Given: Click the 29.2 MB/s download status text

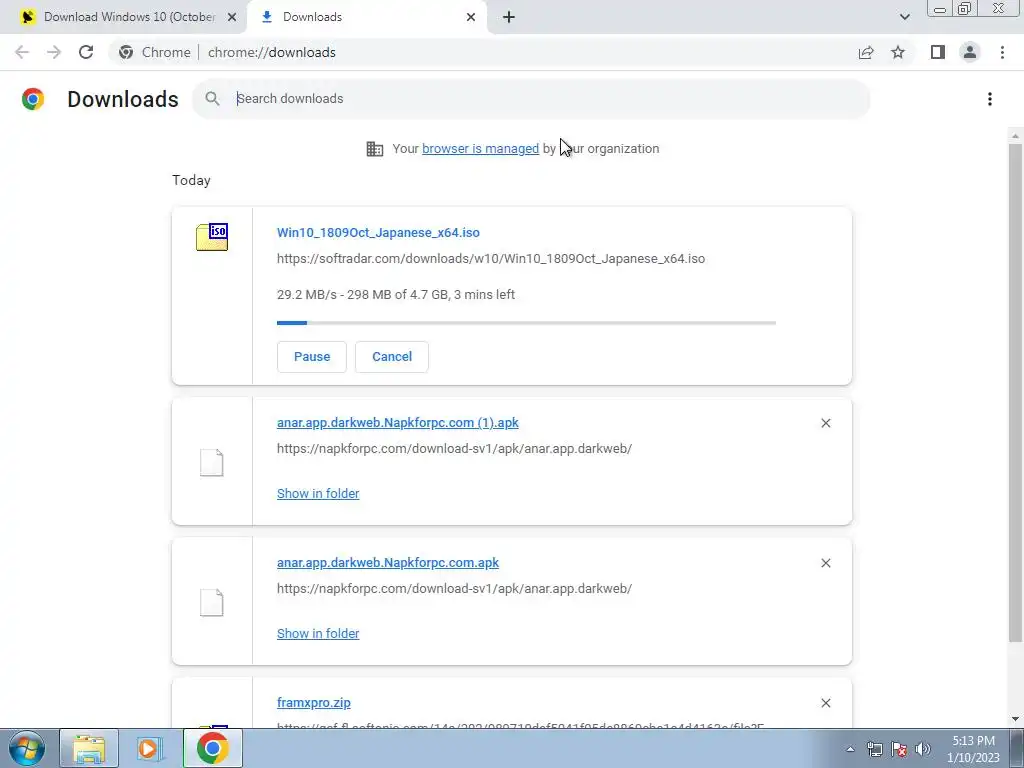Looking at the screenshot, I should click(x=396, y=295).
